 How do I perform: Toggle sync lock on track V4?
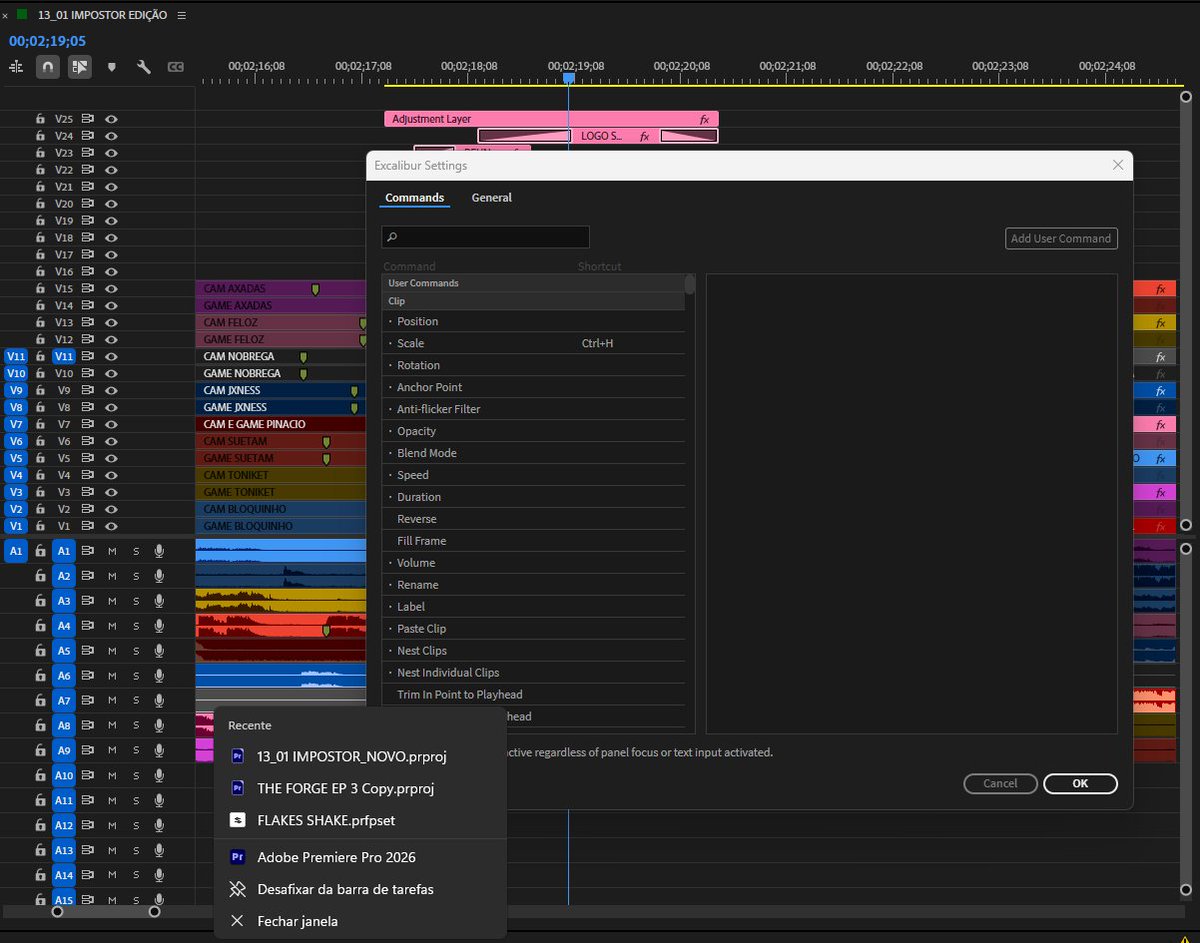click(x=88, y=475)
